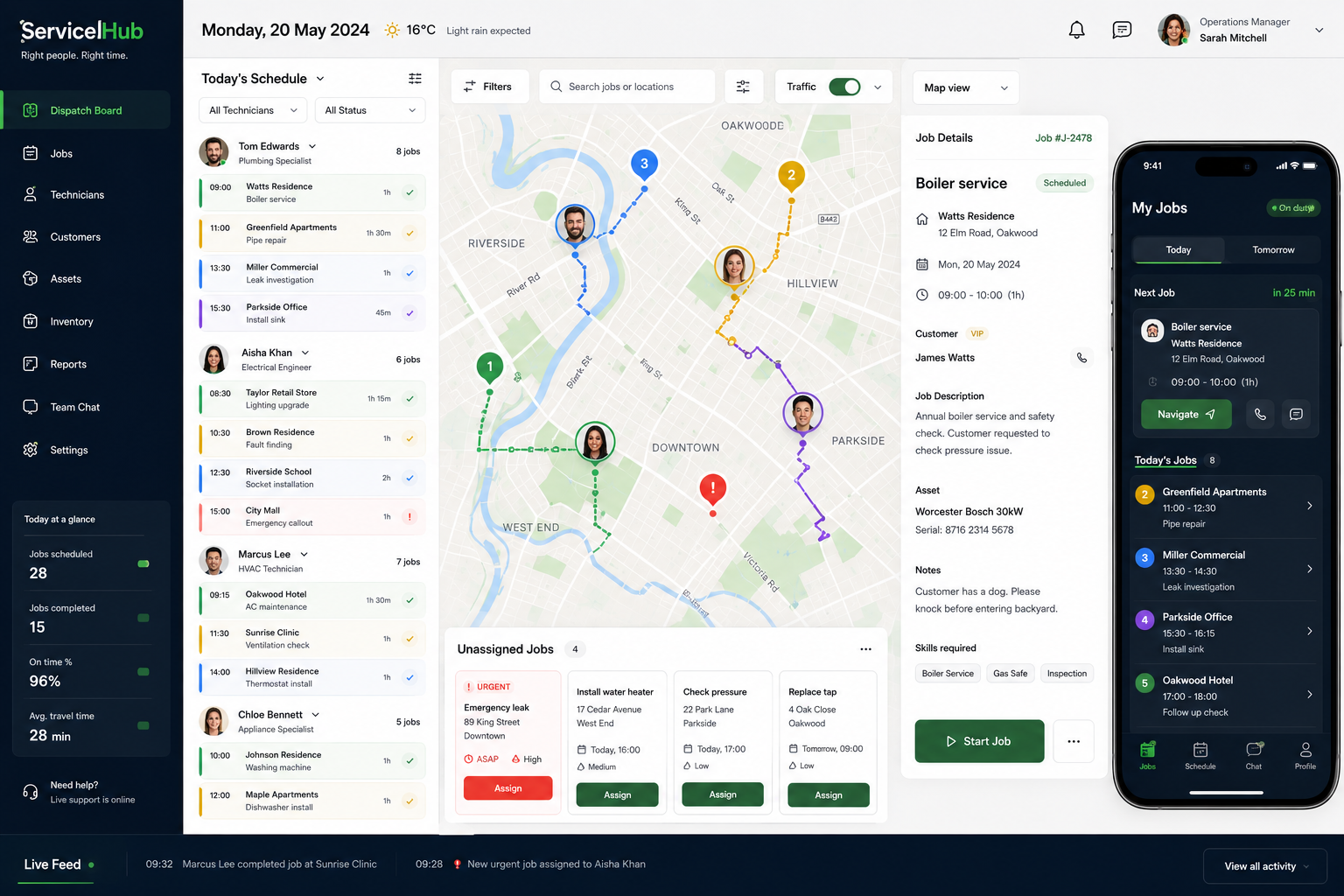
Task: Click the schedule settings sliders icon
Action: pos(415,79)
